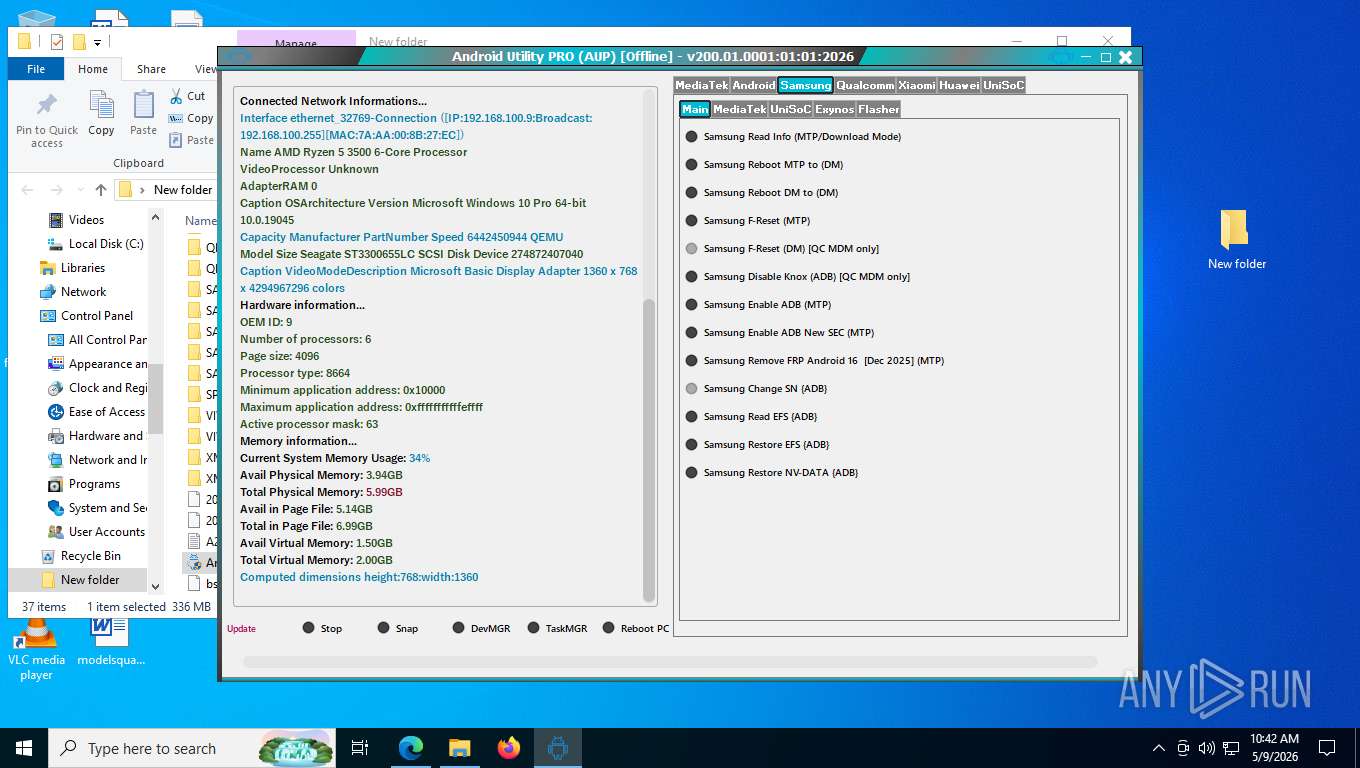Open Task View from the taskbar

point(360,748)
